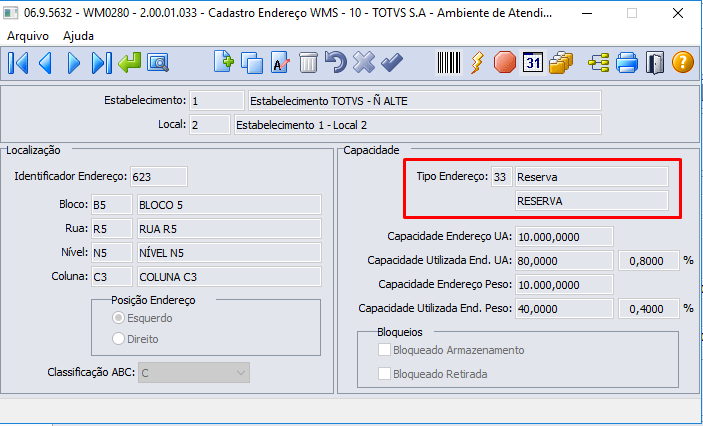This screenshot has width=703, height=426.
Task: Go to the first record
Action: pyautogui.click(x=18, y=63)
